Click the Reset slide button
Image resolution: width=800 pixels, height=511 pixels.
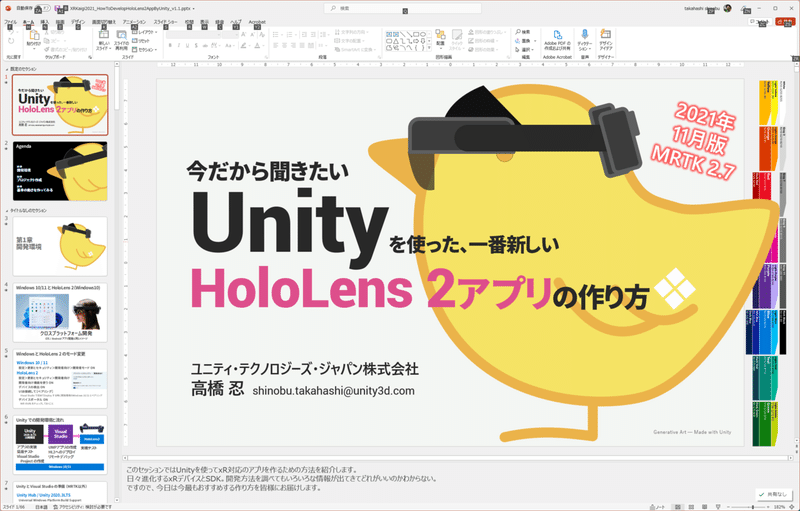click(141, 41)
